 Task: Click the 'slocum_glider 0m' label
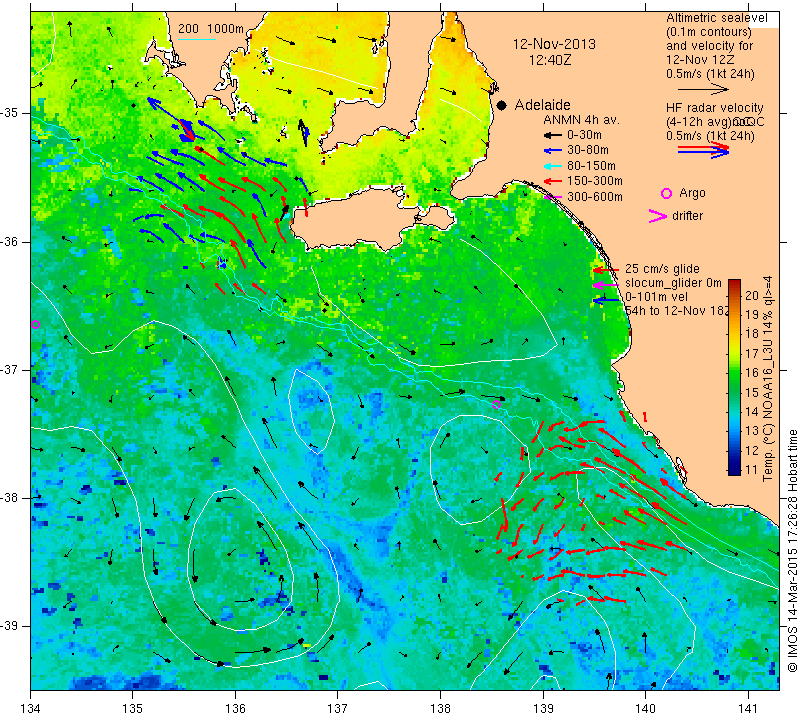(x=673, y=283)
